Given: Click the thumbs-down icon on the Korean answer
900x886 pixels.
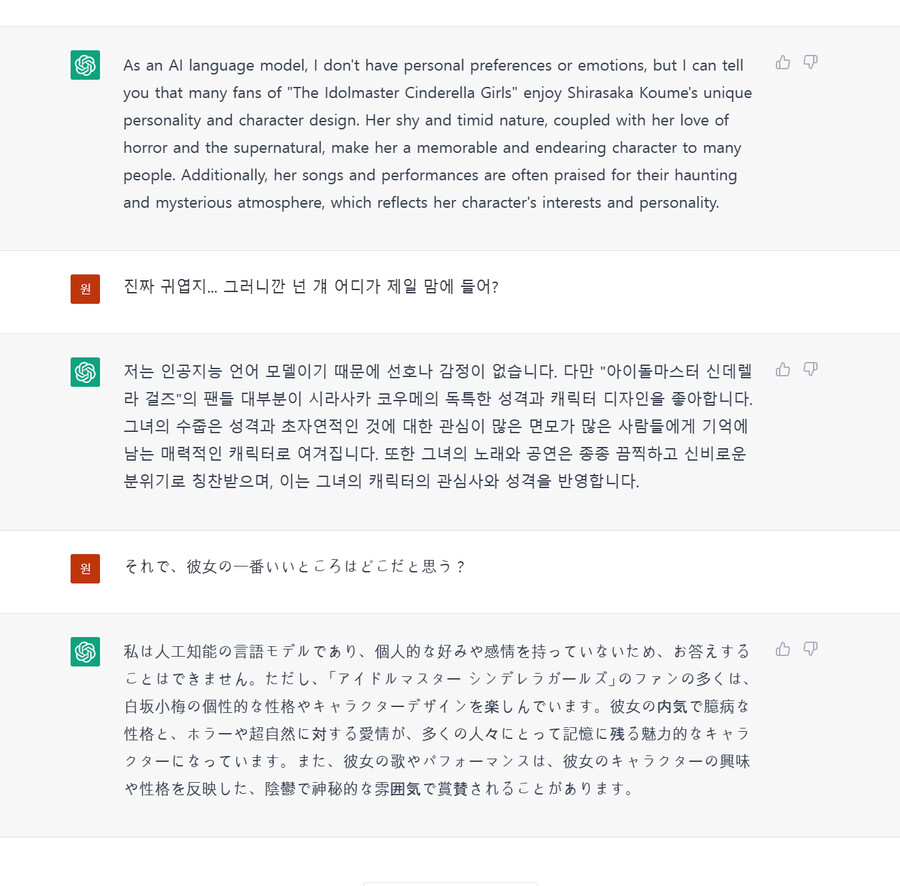Looking at the screenshot, I should [x=810, y=369].
